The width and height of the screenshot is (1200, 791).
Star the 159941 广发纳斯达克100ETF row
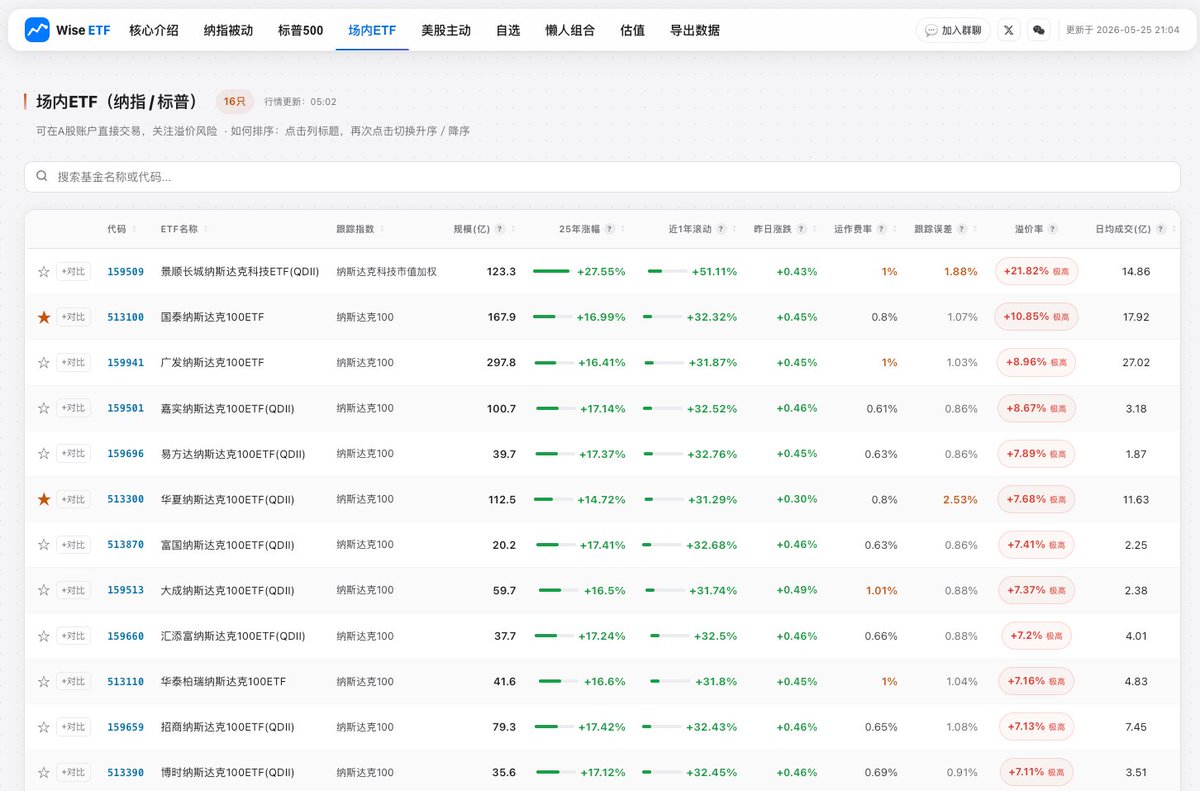point(43,362)
